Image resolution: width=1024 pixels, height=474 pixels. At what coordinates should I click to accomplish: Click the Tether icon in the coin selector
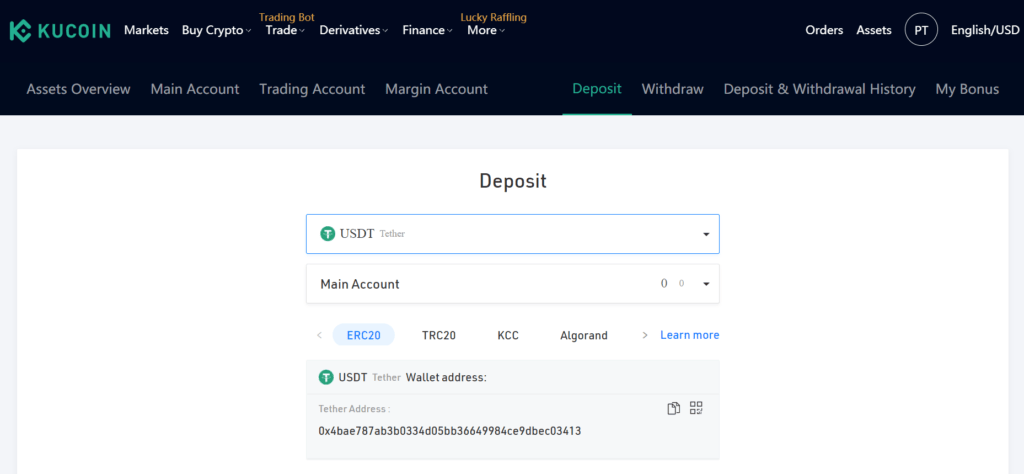(x=327, y=234)
